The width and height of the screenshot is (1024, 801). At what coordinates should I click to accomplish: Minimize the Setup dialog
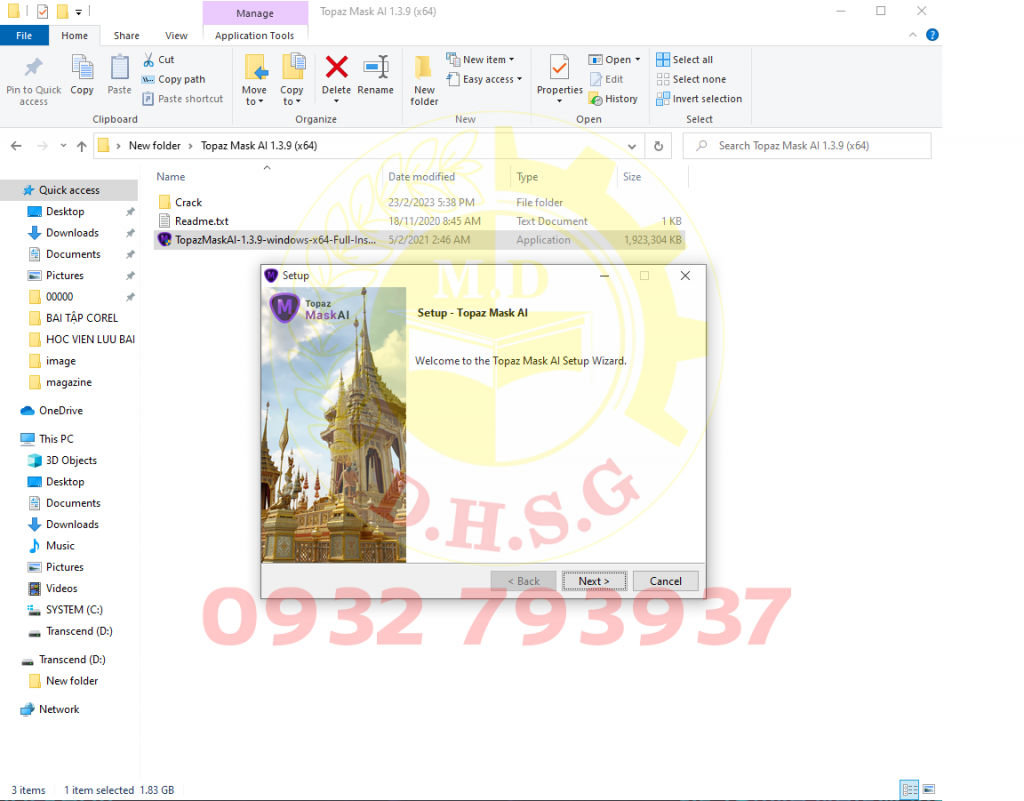(604, 275)
